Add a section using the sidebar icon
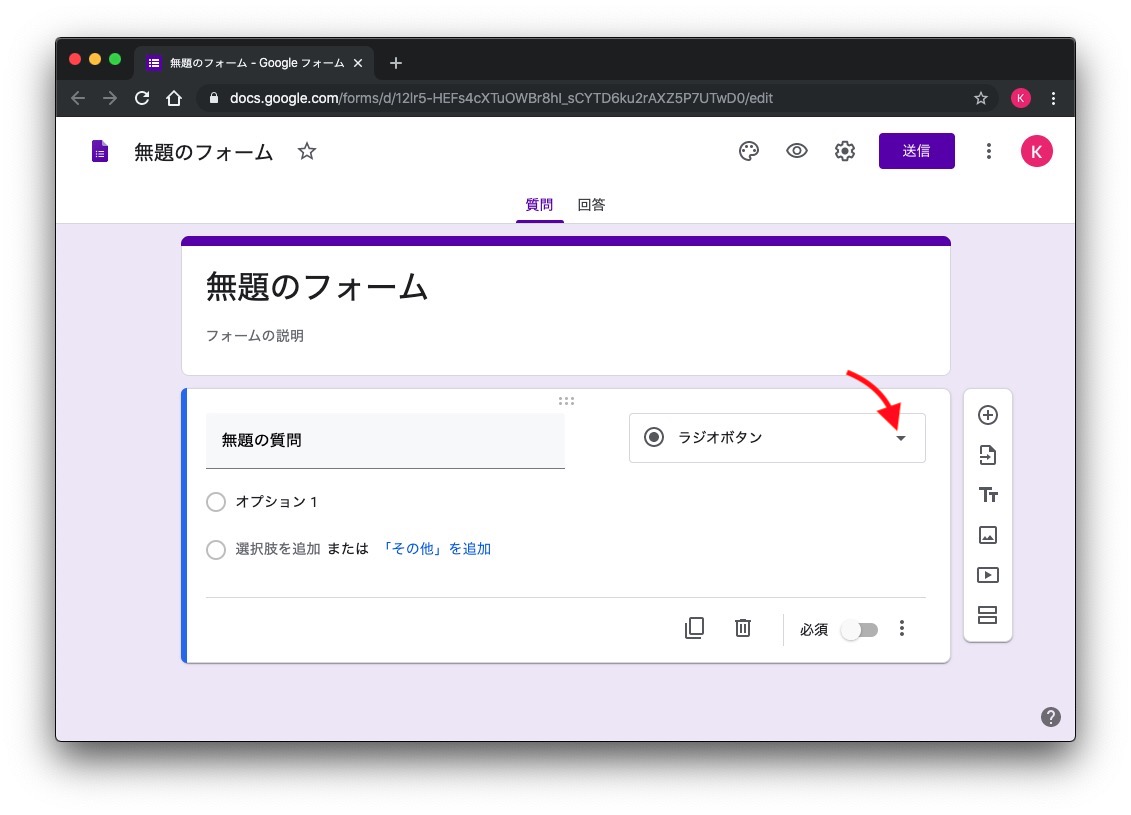This screenshot has height=815, width=1131. tap(988, 615)
